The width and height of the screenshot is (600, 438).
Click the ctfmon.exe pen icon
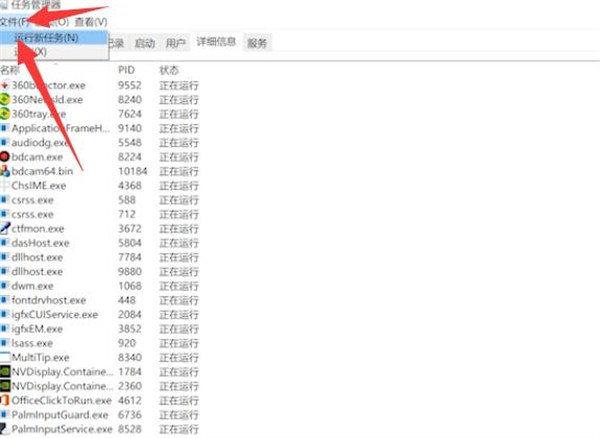(5, 228)
